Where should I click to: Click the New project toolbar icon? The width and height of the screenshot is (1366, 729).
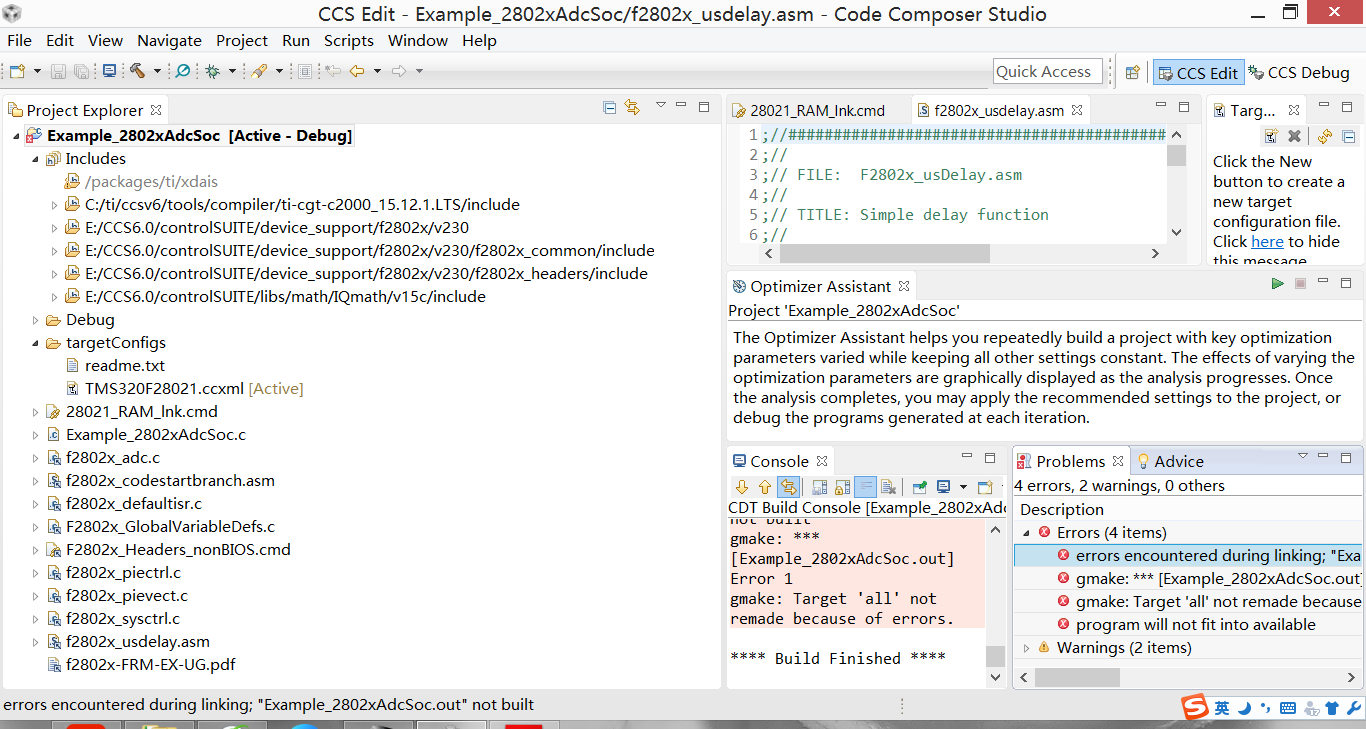click(x=17, y=71)
